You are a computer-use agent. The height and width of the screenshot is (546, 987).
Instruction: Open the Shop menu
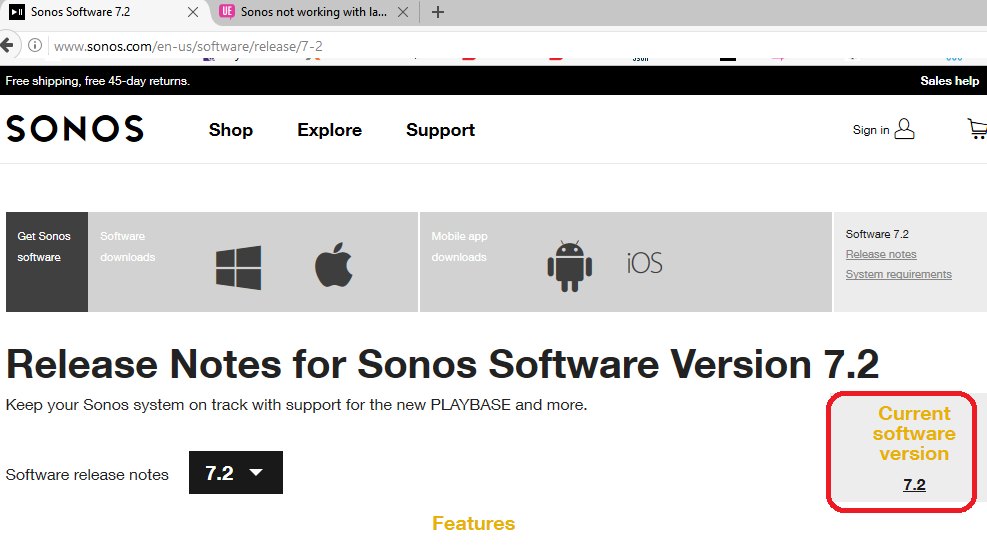230,130
